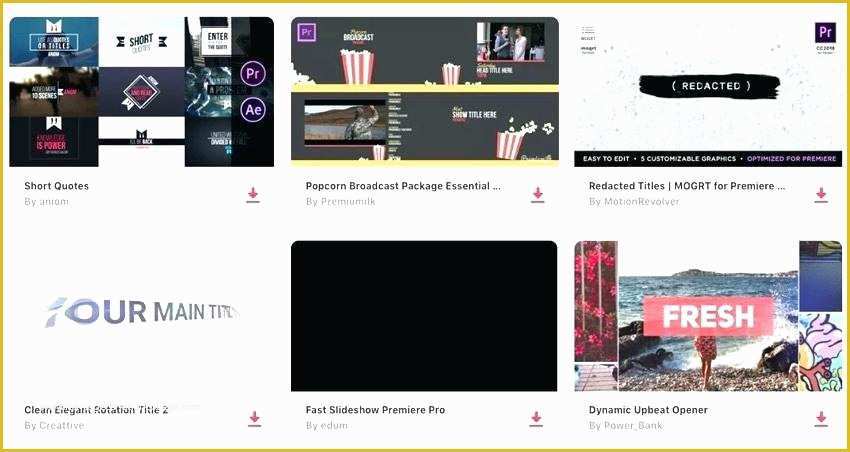The width and height of the screenshot is (850, 452).
Task: Open the Clean Elegant Rotation Title 2 link
Action: (96, 410)
